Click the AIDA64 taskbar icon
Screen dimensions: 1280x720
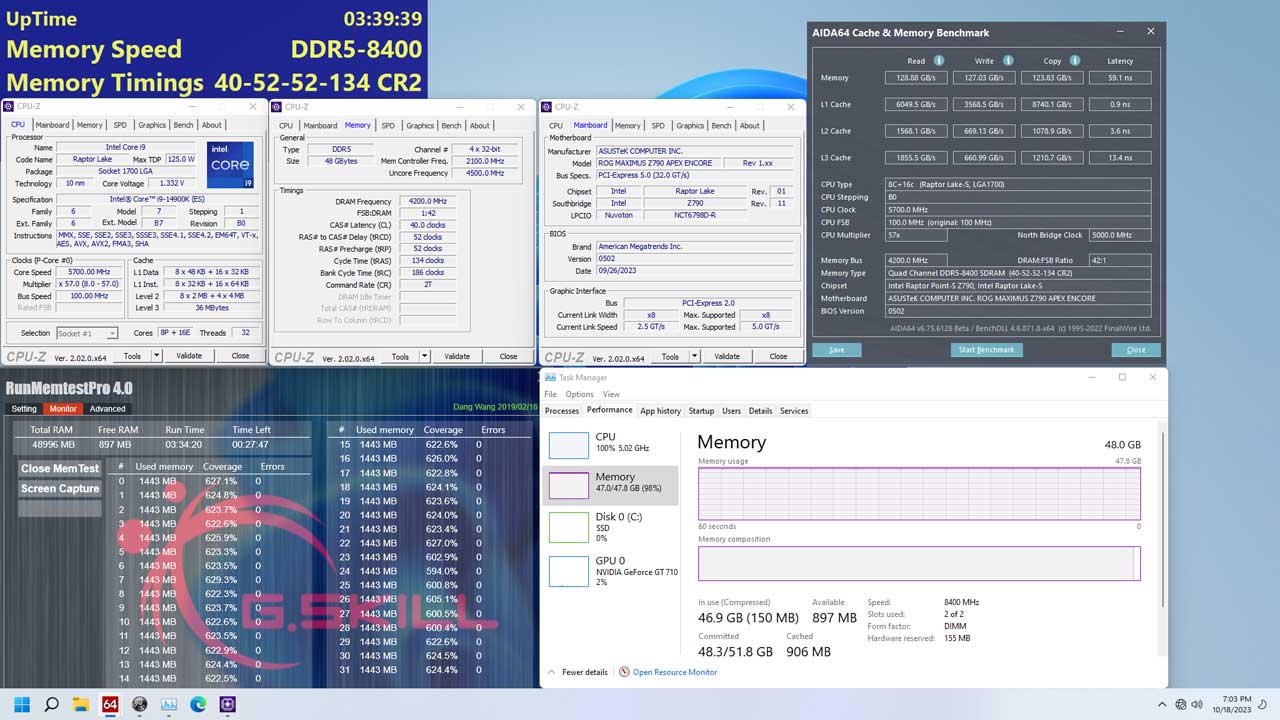point(110,704)
